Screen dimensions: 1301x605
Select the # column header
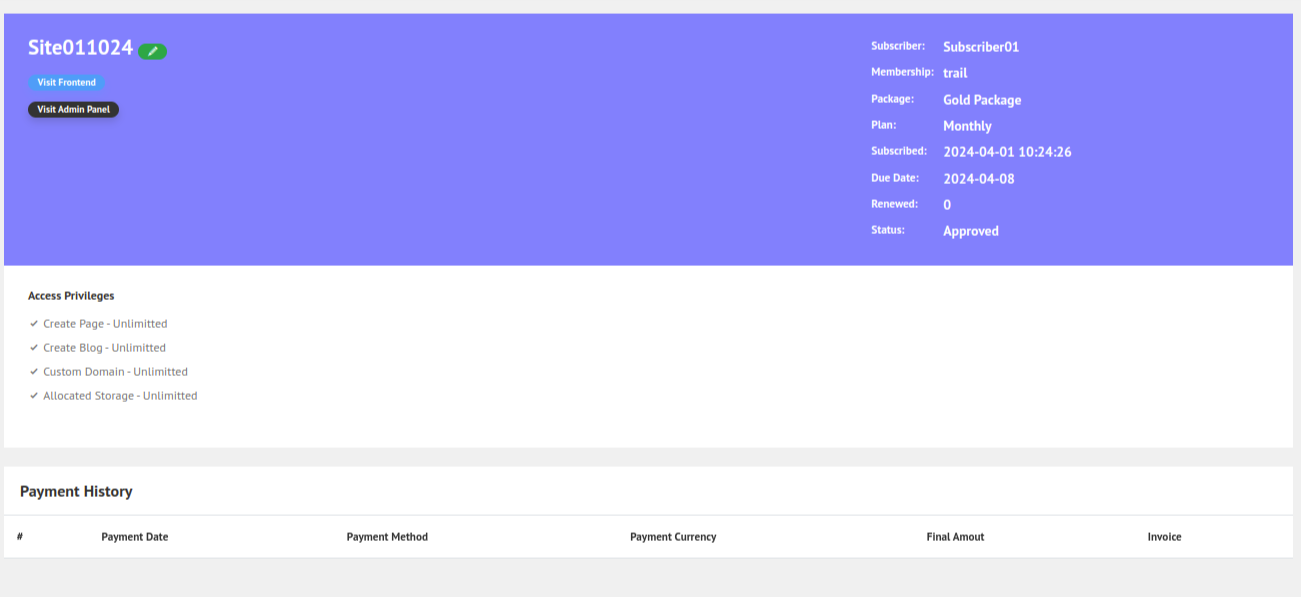click(x=20, y=537)
